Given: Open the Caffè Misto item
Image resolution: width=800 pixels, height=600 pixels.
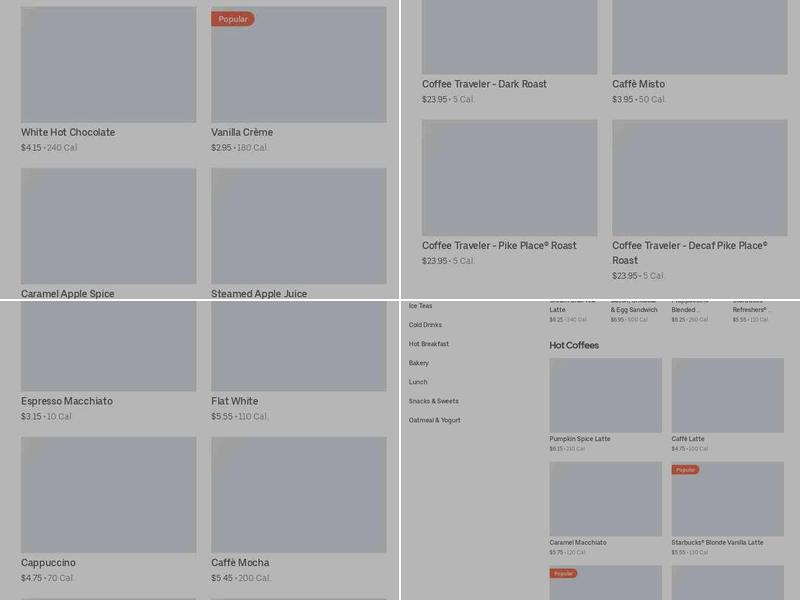Looking at the screenshot, I should coord(699,38).
